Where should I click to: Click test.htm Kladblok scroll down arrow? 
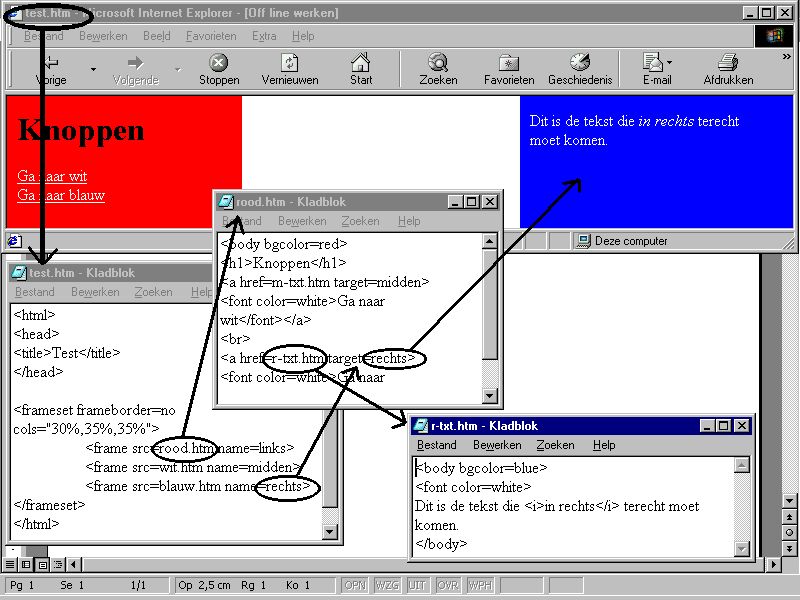(330, 532)
